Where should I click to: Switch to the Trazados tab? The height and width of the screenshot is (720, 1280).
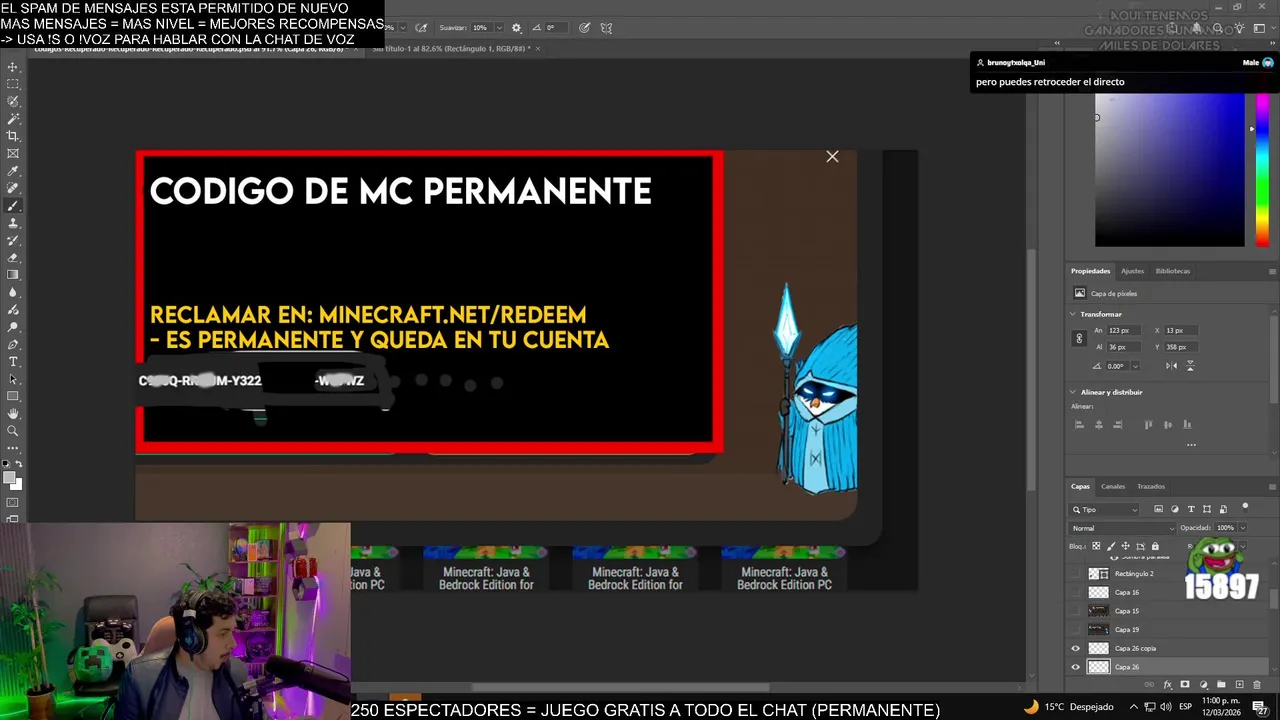1151,486
